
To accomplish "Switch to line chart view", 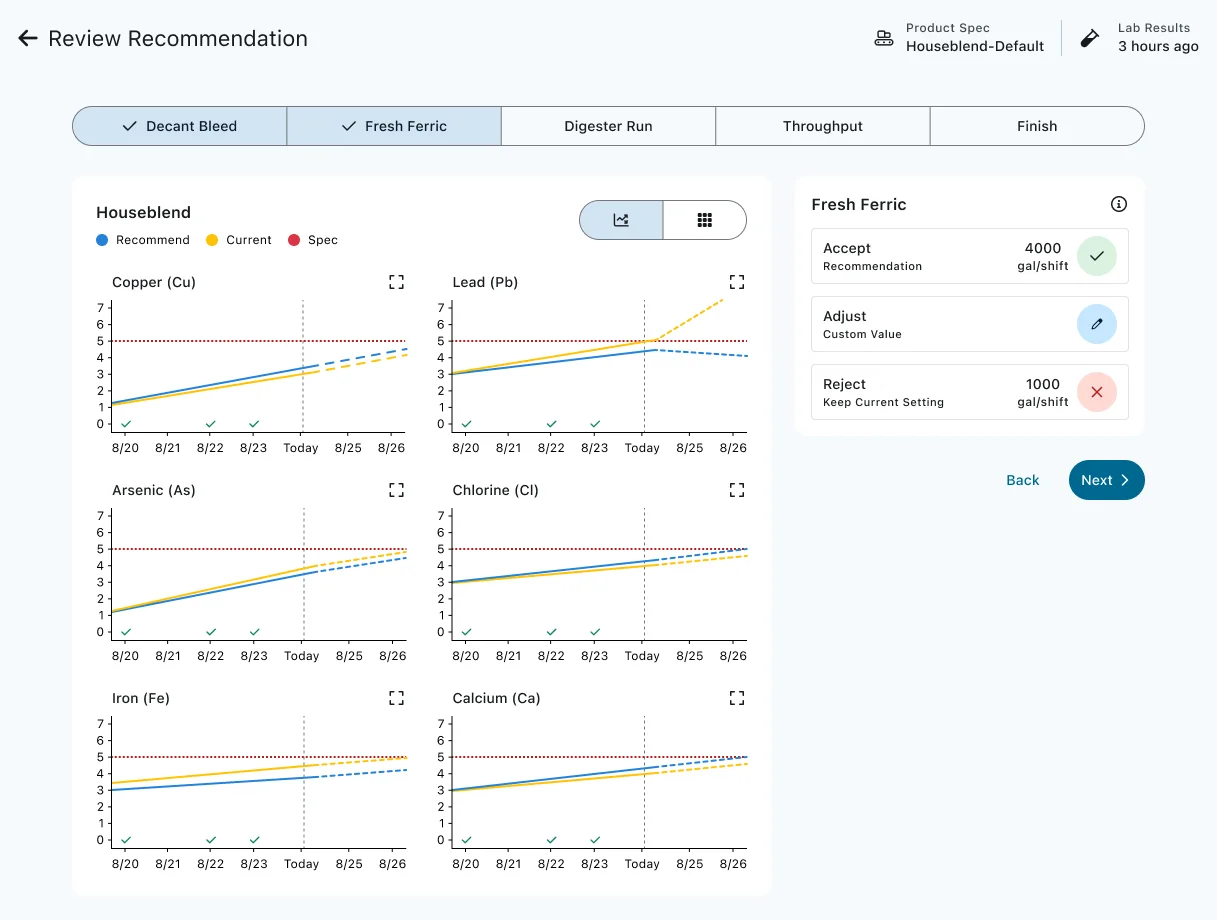I will (x=621, y=220).
